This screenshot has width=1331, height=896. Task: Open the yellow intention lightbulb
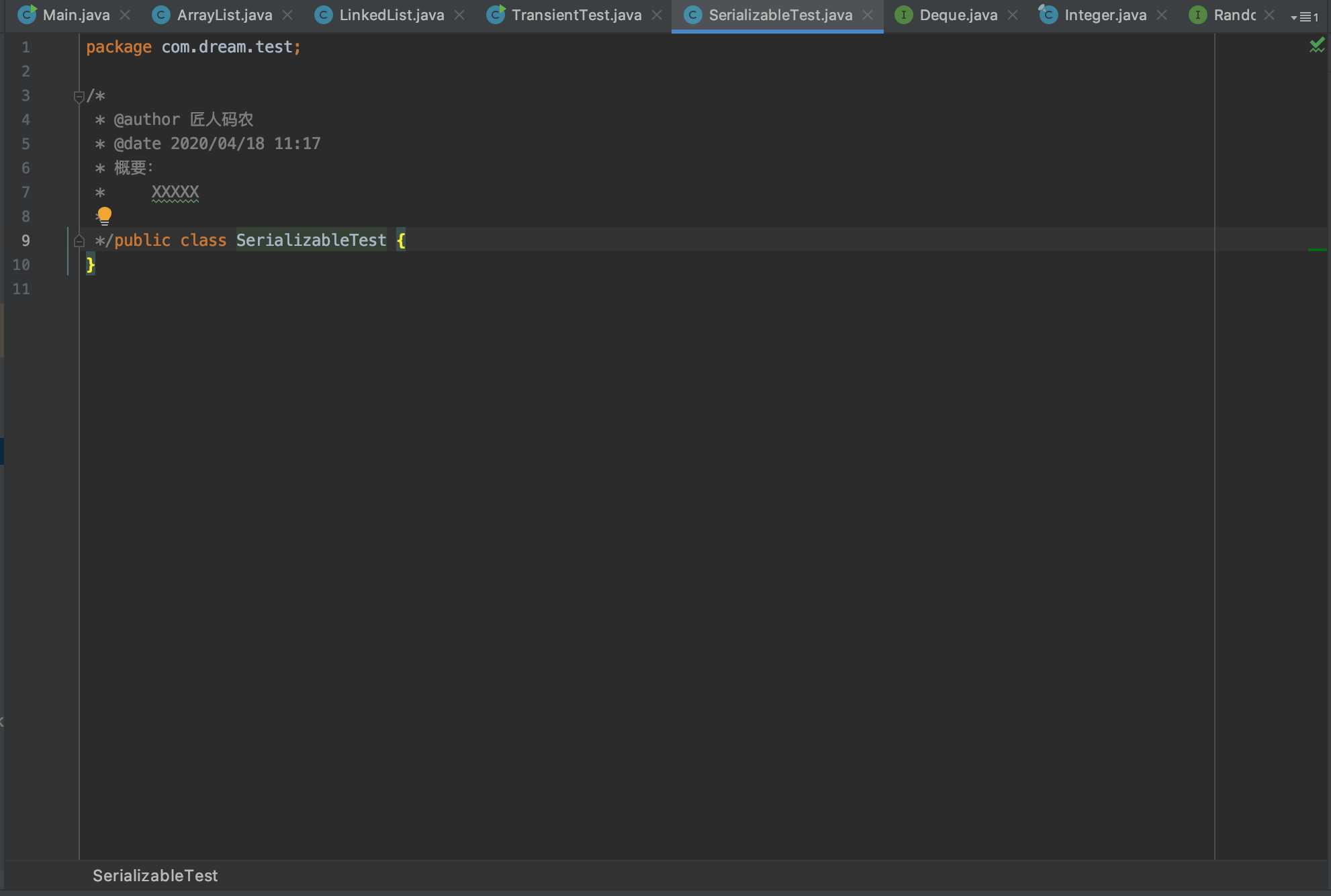coord(104,216)
